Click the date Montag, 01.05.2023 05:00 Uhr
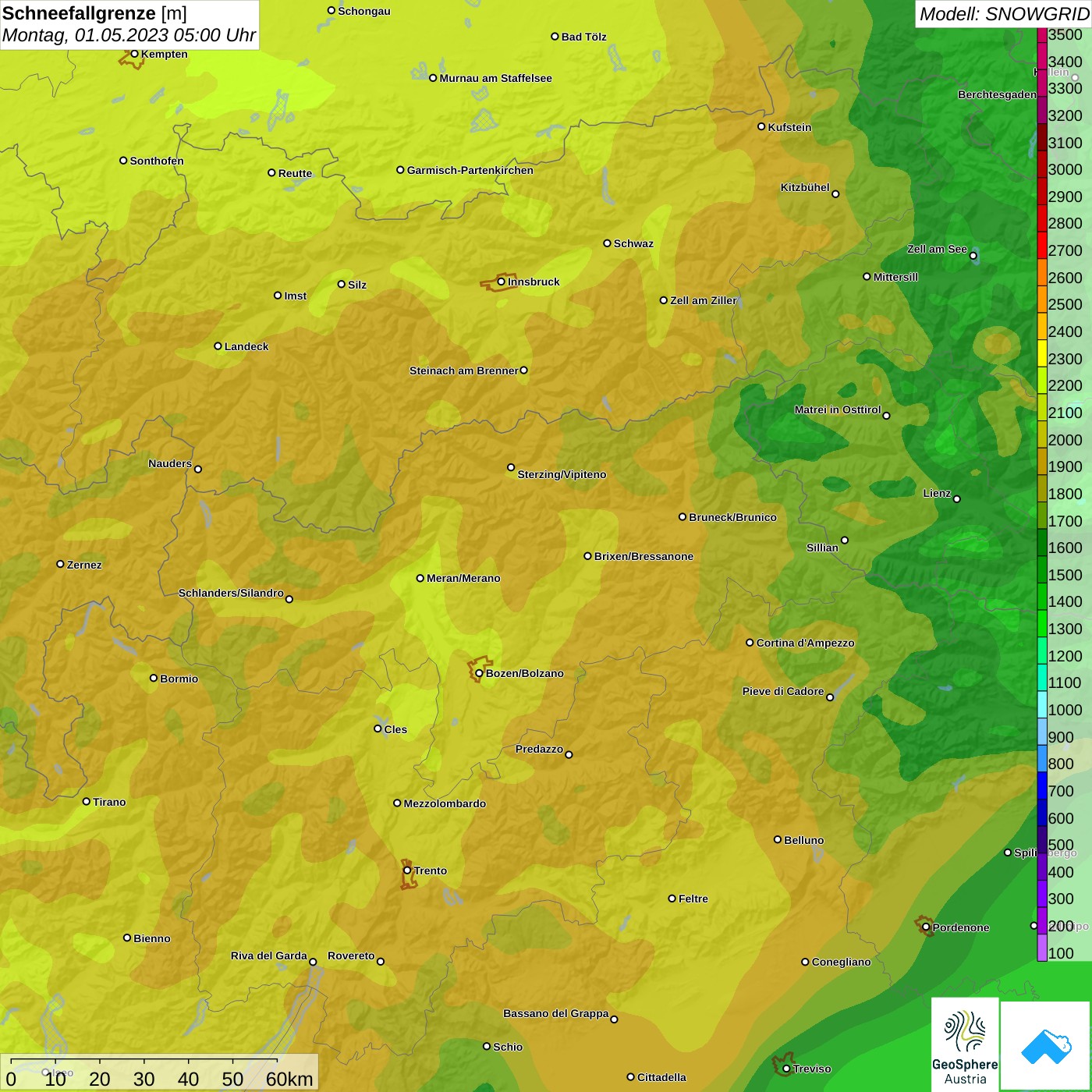1092x1092 pixels. [129, 35]
